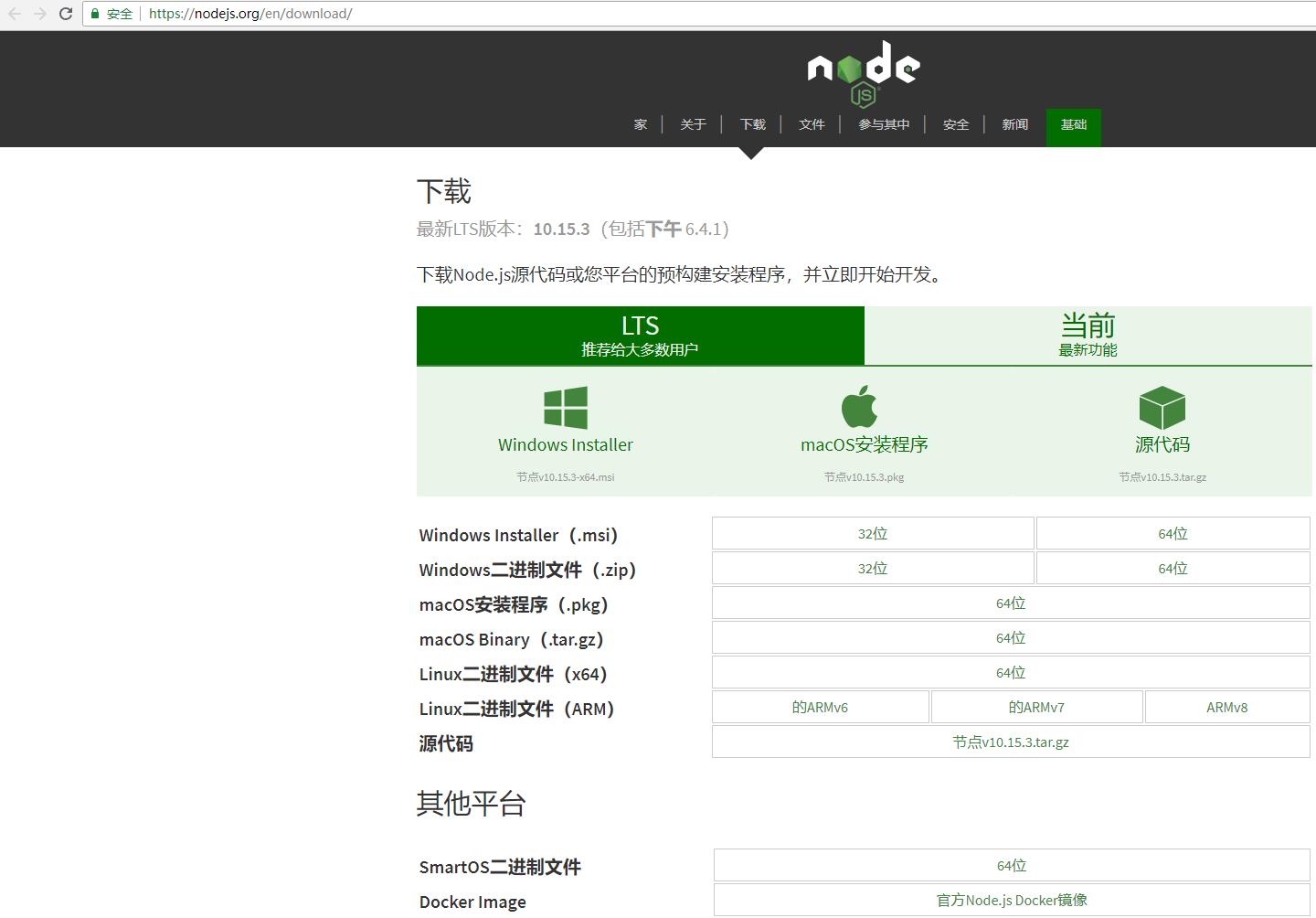1316x918 pixels.
Task: Click the SmartOS二进制文件 row label
Action: click(x=500, y=868)
